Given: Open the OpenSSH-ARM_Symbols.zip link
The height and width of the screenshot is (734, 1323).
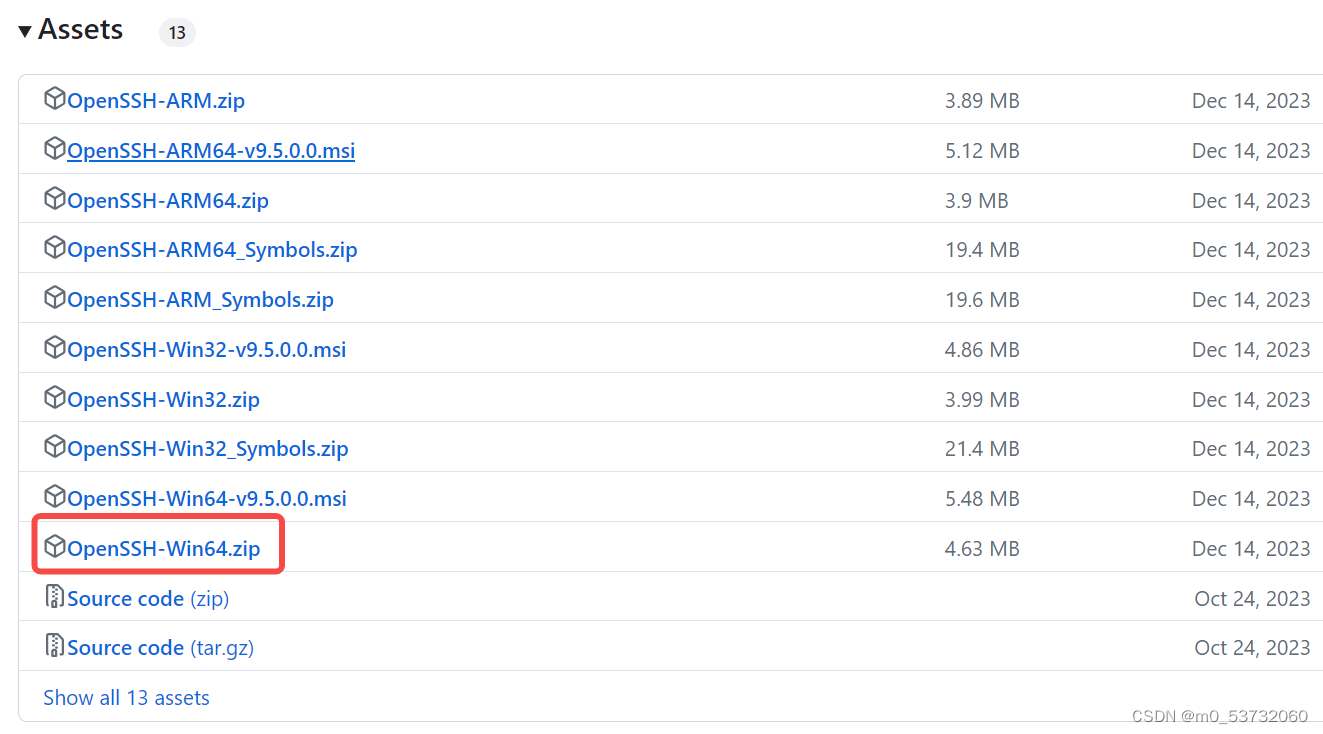Looking at the screenshot, I should click(x=201, y=299).
